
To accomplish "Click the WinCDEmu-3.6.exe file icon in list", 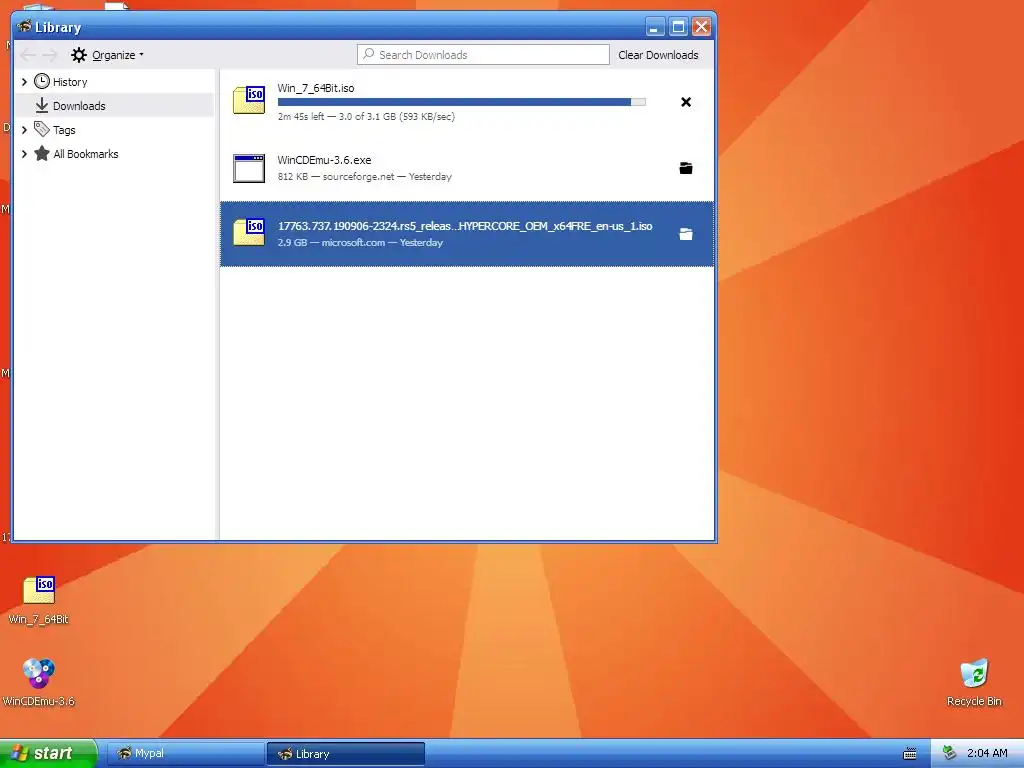I will 249,168.
